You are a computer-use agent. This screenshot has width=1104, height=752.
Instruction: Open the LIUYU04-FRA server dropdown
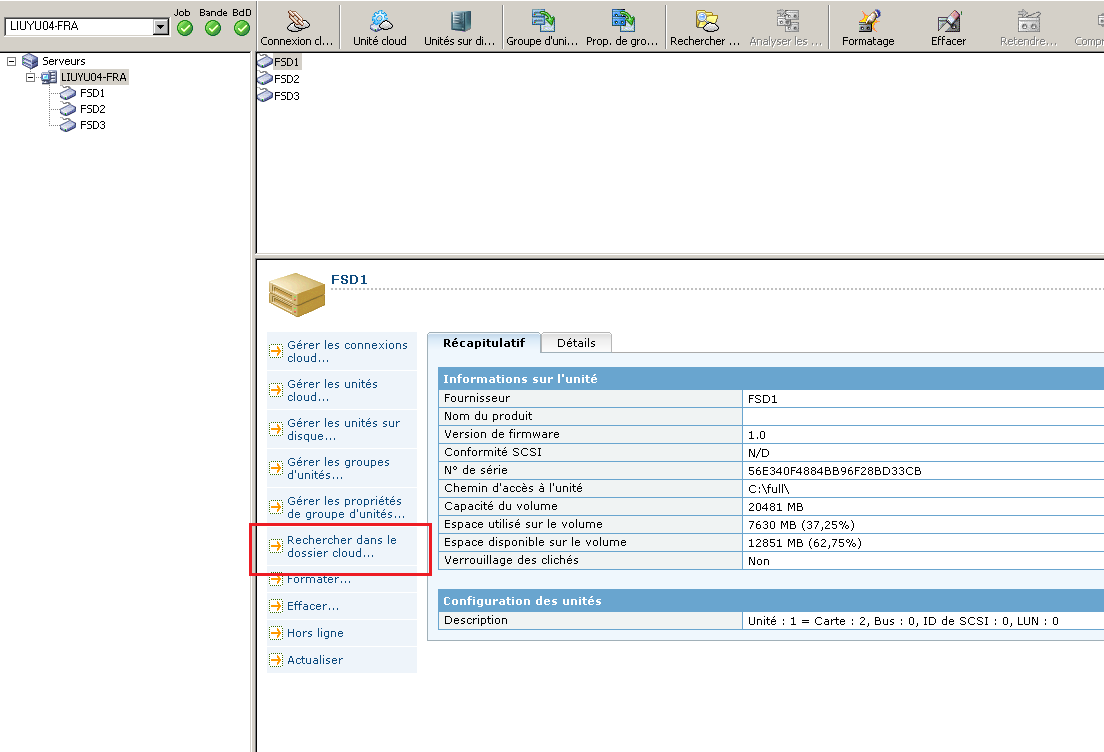tap(161, 27)
